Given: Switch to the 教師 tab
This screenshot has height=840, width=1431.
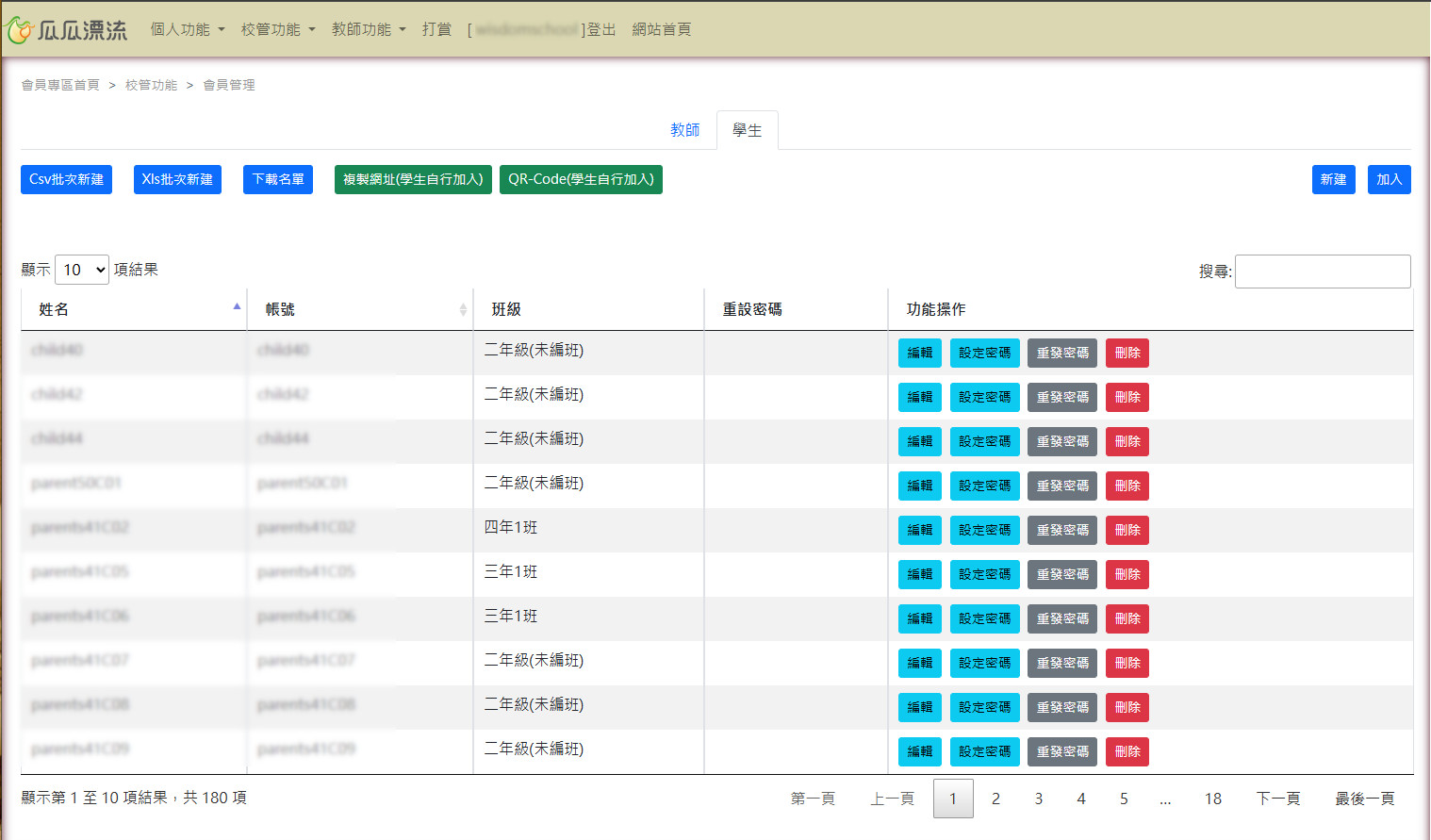Looking at the screenshot, I should point(685,130).
